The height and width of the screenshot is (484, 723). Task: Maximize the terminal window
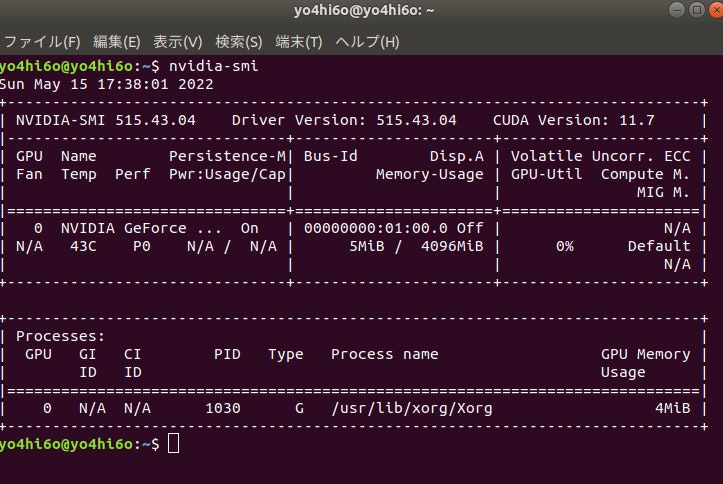coord(697,10)
